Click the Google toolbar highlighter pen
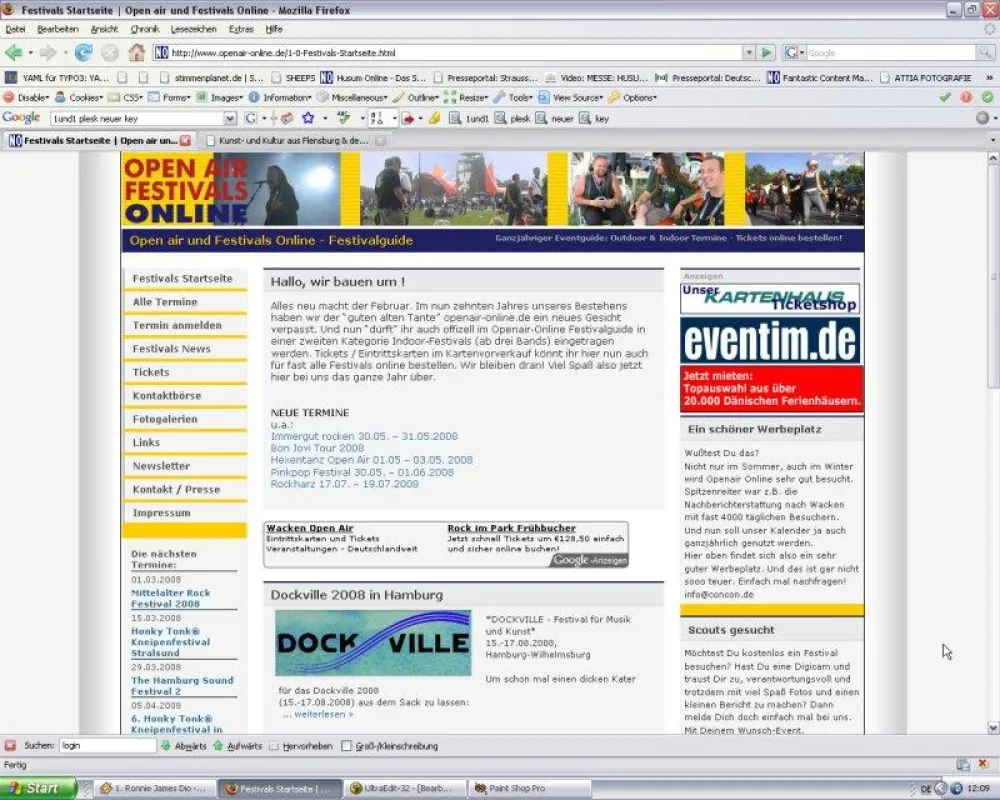This screenshot has width=1000, height=800. 434,118
